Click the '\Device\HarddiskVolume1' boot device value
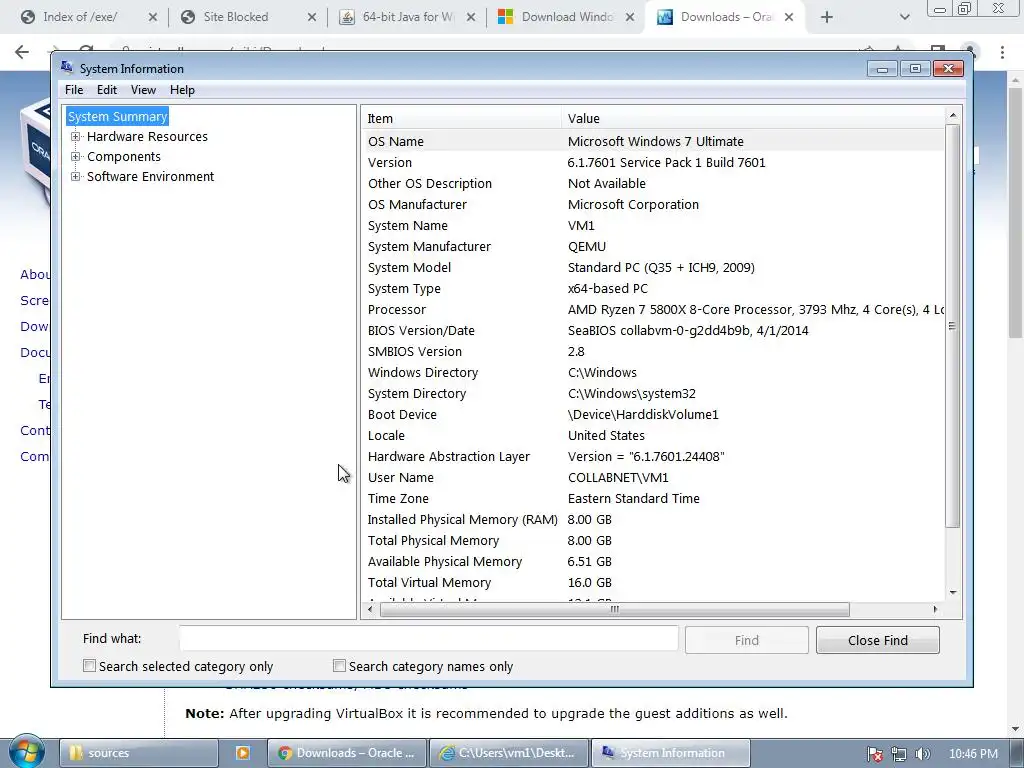The image size is (1024, 768). (643, 414)
